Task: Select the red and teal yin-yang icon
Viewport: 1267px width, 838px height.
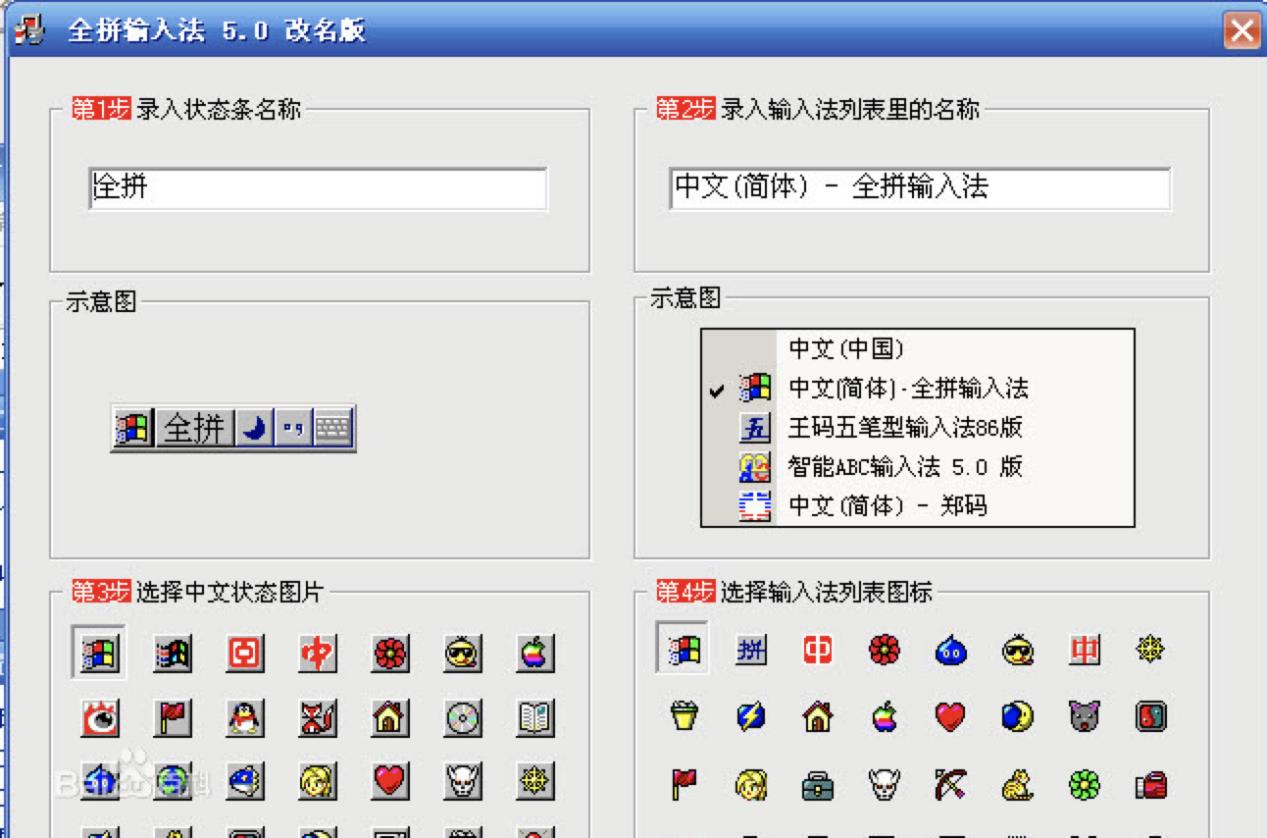Action: click(1152, 717)
